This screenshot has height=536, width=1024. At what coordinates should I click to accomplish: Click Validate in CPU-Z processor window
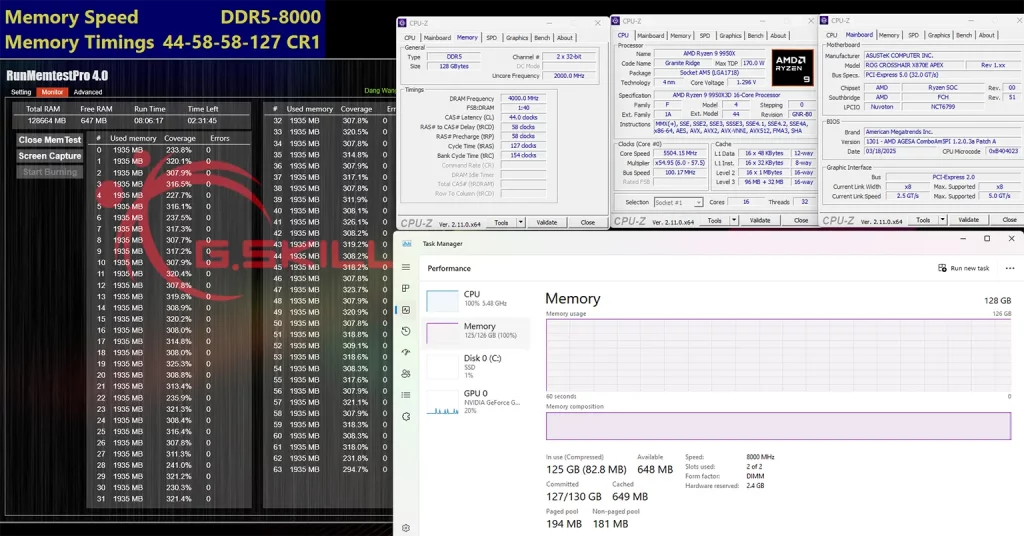click(x=760, y=221)
